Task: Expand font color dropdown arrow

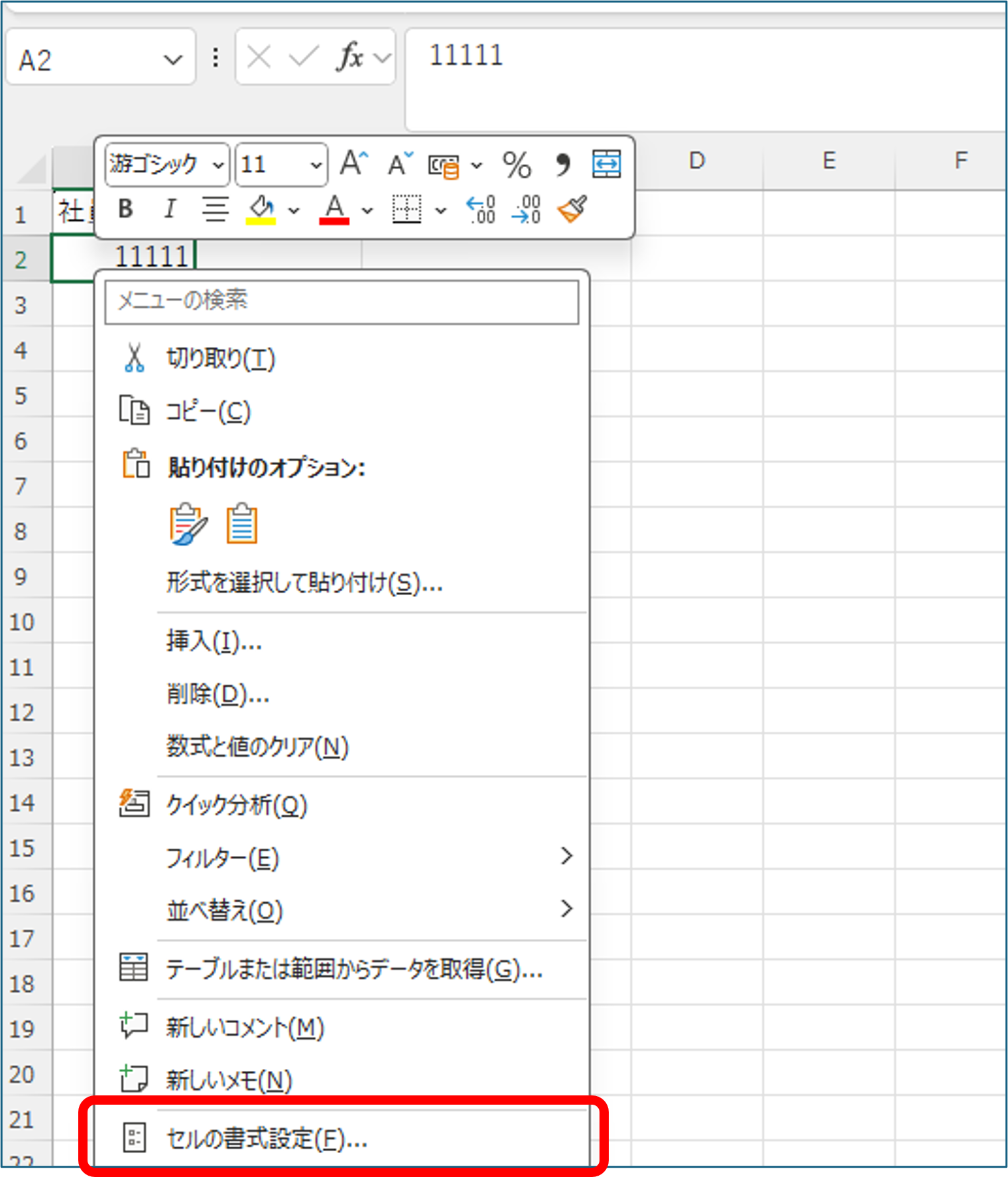Action: click(367, 211)
